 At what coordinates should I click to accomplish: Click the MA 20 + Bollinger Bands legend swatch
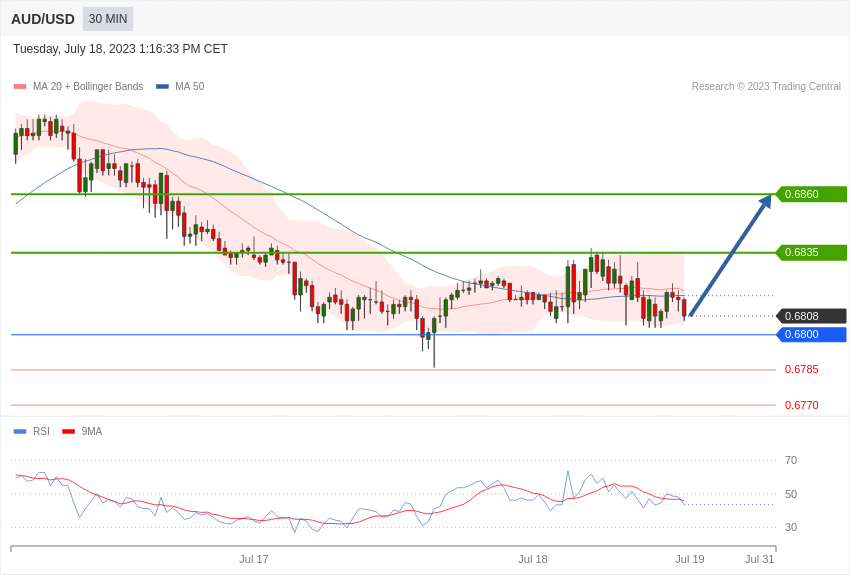[20, 87]
